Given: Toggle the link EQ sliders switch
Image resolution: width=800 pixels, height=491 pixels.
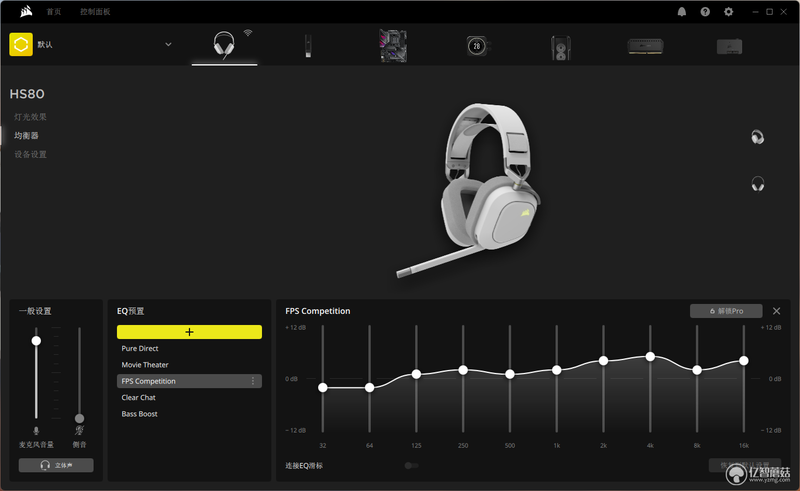Looking at the screenshot, I should coord(411,465).
